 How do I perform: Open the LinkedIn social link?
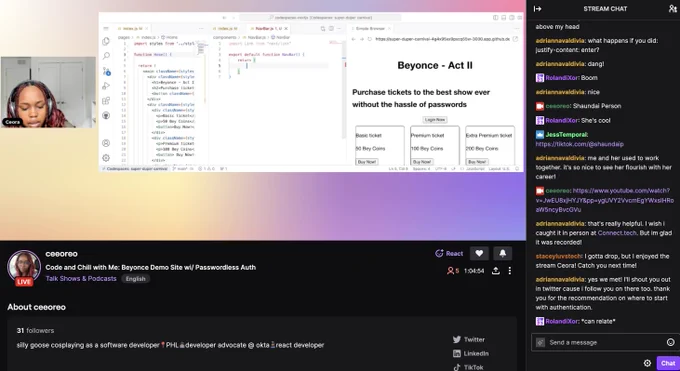click(471, 353)
